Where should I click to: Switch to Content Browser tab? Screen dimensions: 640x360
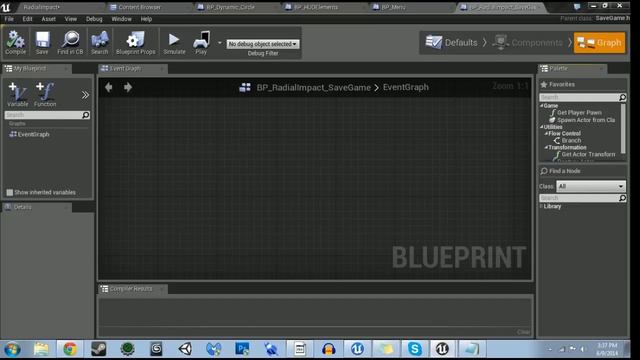[x=140, y=7]
